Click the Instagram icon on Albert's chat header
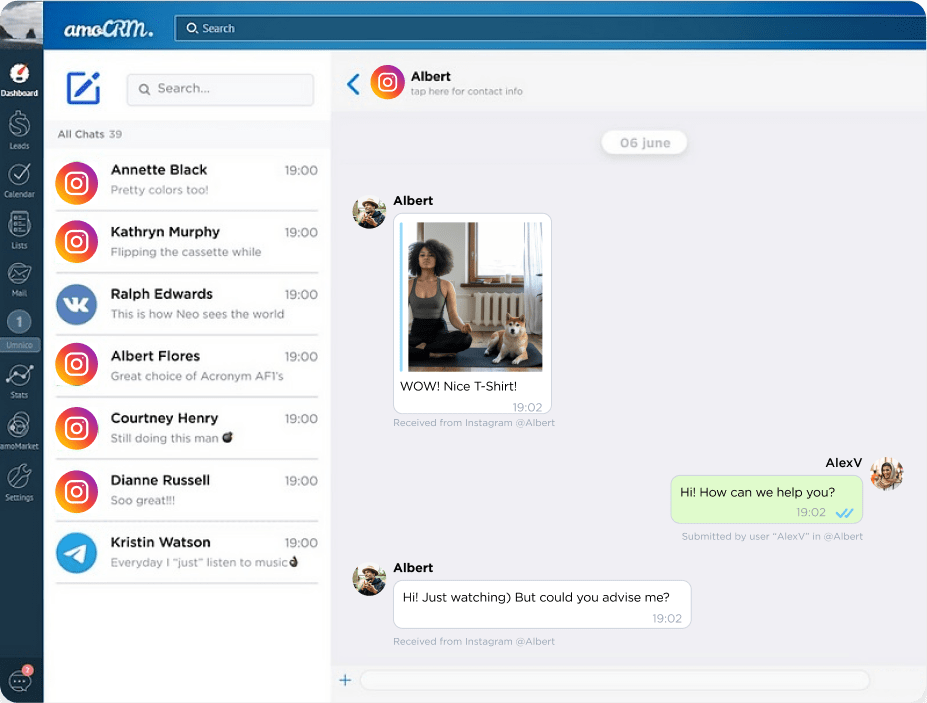This screenshot has height=703, width=927. click(387, 82)
